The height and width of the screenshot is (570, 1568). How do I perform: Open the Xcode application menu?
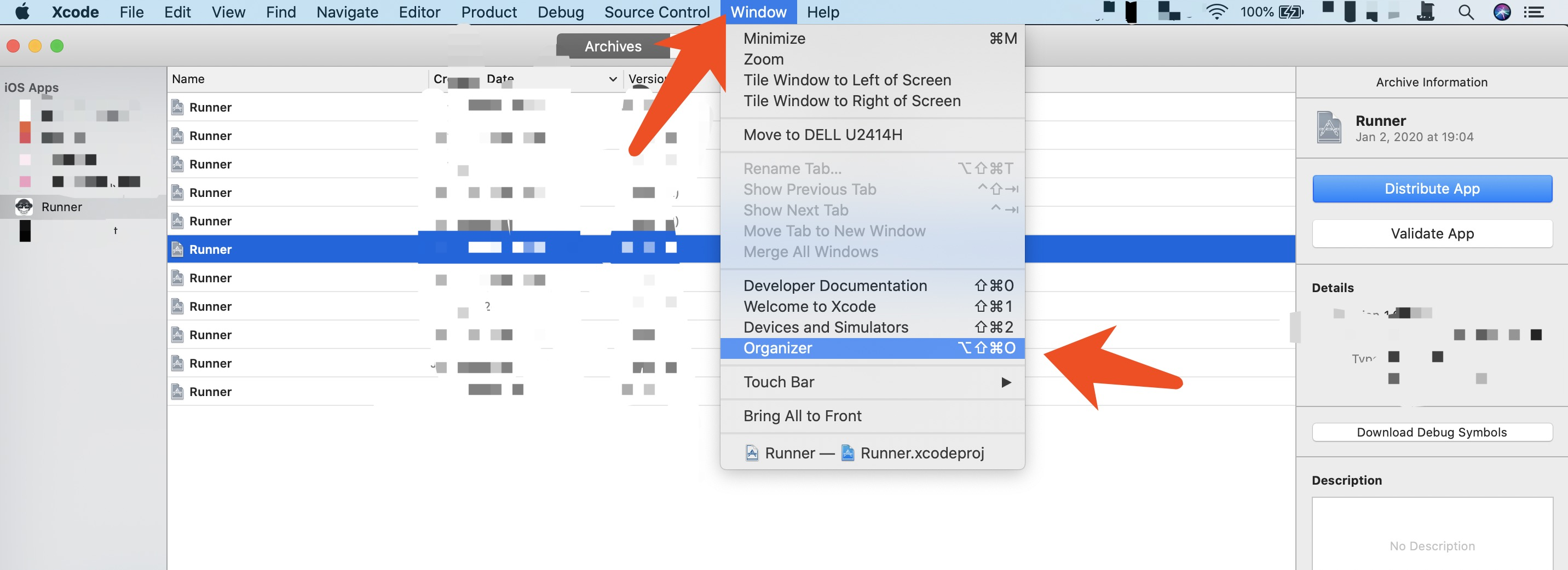[x=75, y=12]
